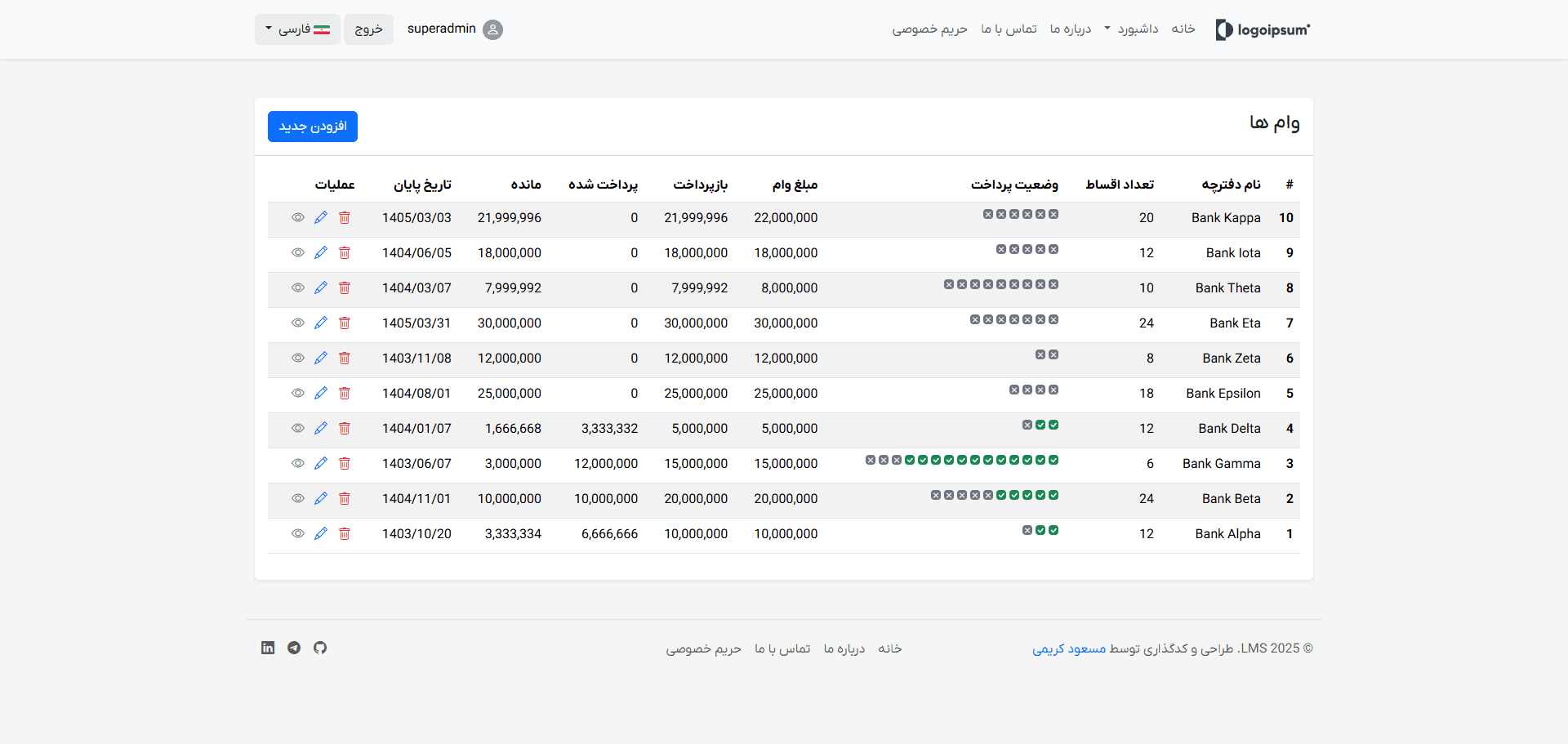Viewport: 1568px width, 744px height.
Task: Delete the Bank Eta loan
Action: (345, 323)
